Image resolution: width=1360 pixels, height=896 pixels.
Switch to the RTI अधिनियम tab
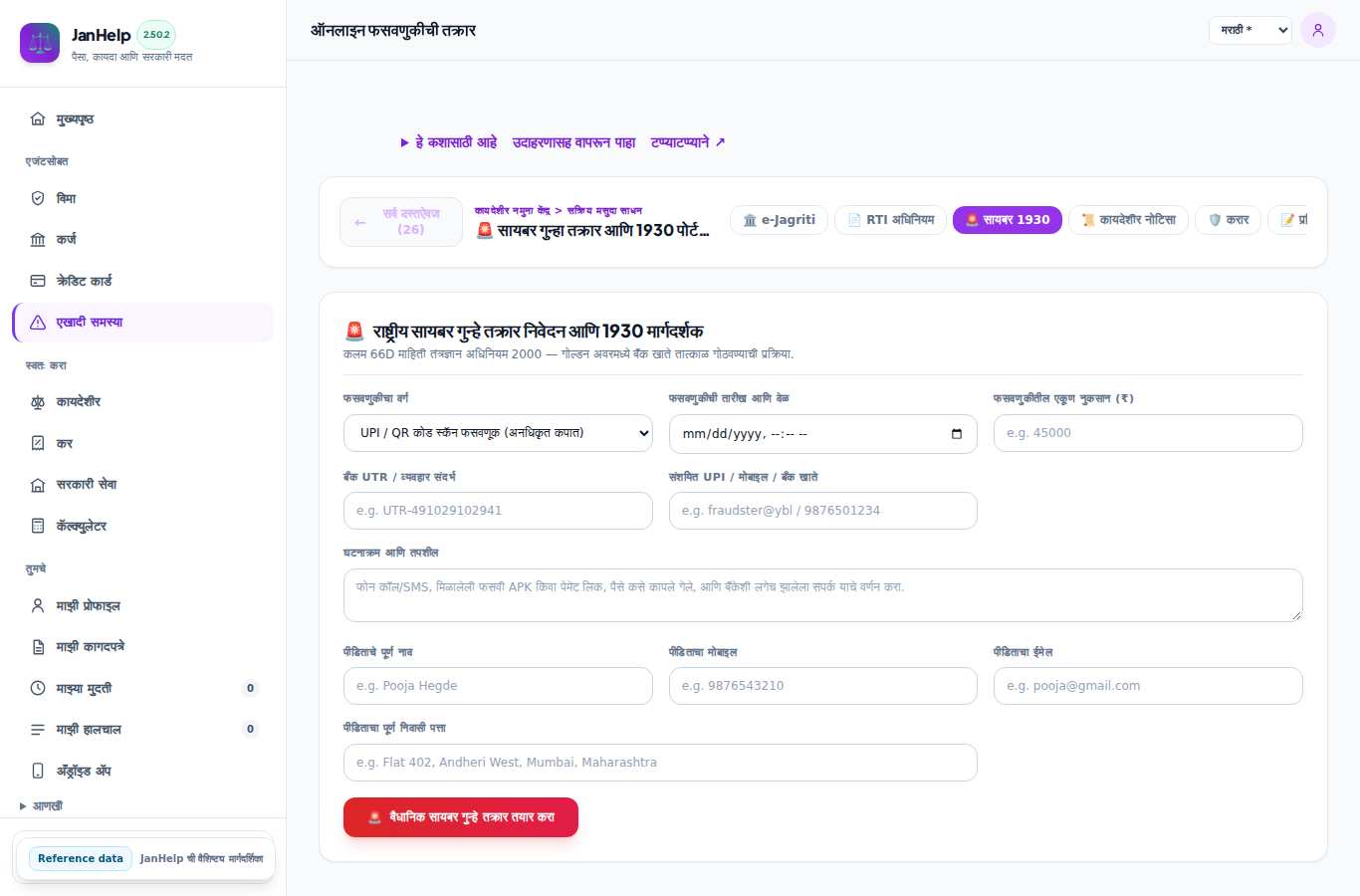[891, 220]
